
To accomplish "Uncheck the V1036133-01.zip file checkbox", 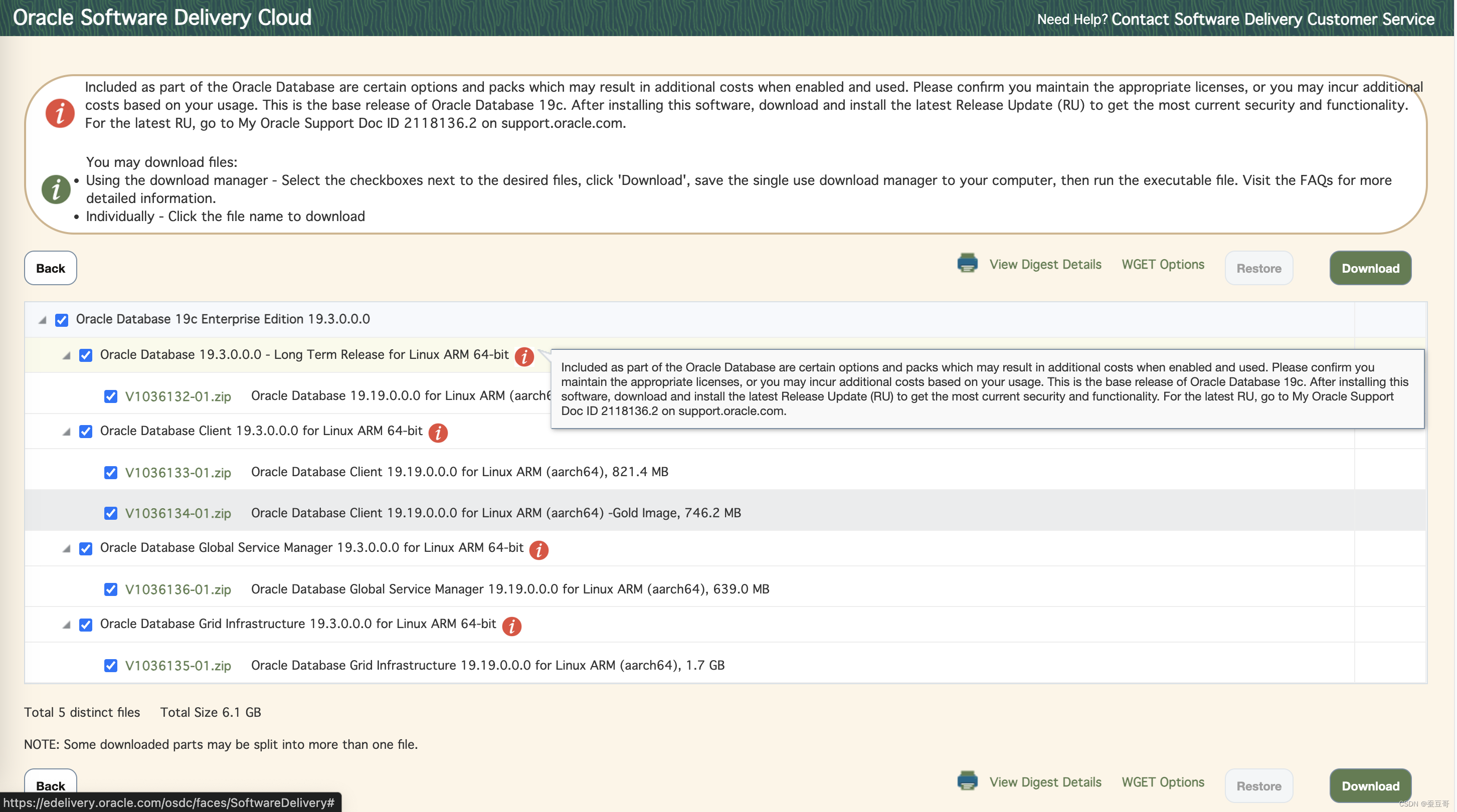I will [x=111, y=473].
